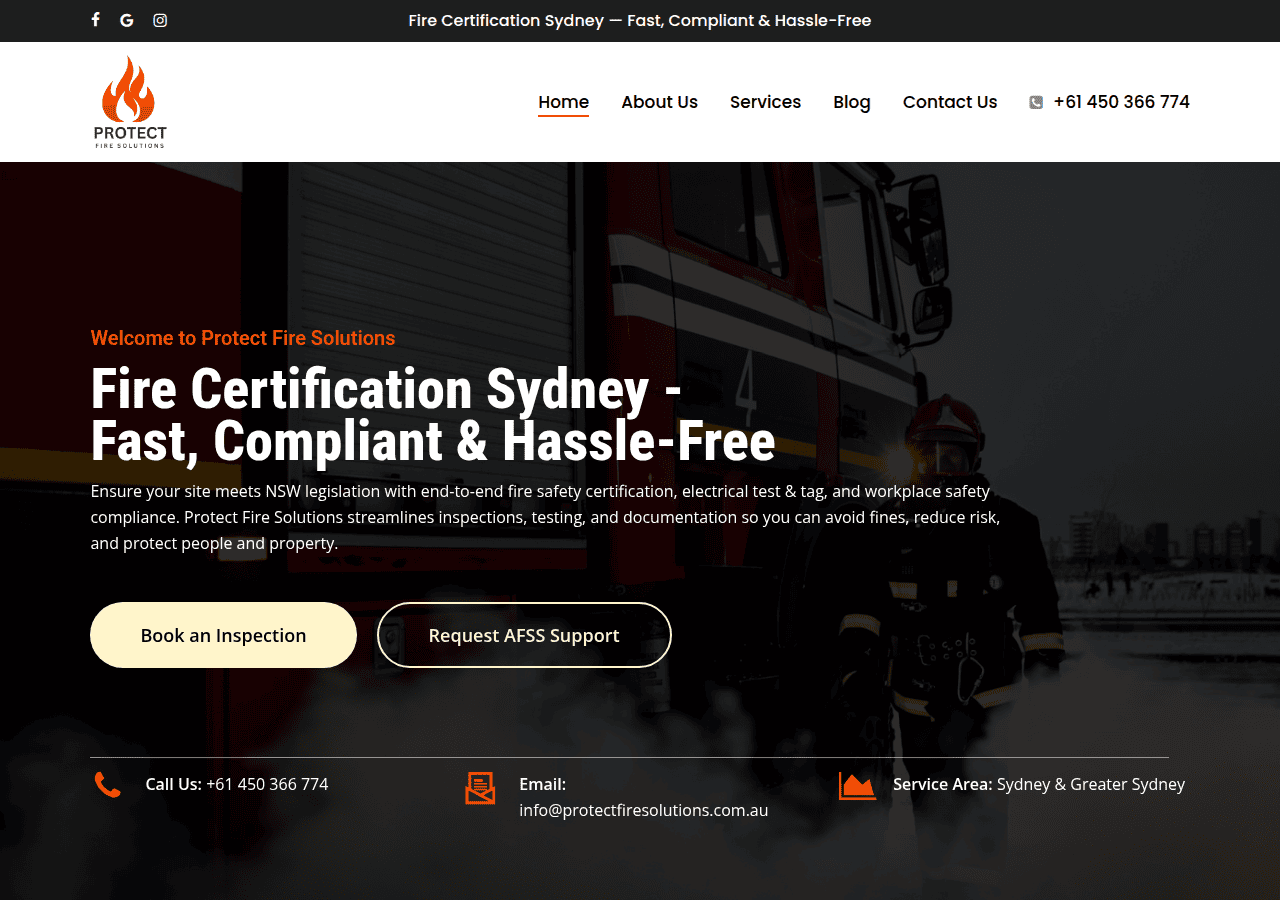Screen dimensions: 1280x900
Task: Click the main Fire Certification Sydney headline
Action: 433,415
